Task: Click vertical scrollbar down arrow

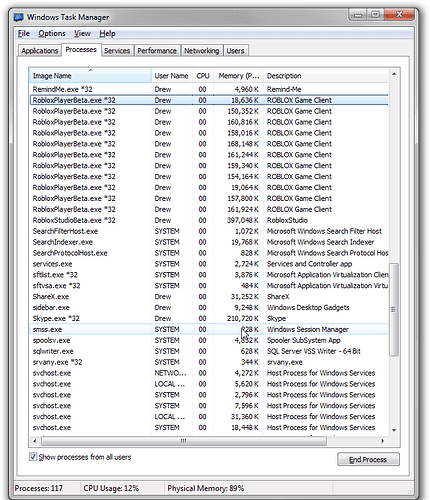Action: pos(394,430)
